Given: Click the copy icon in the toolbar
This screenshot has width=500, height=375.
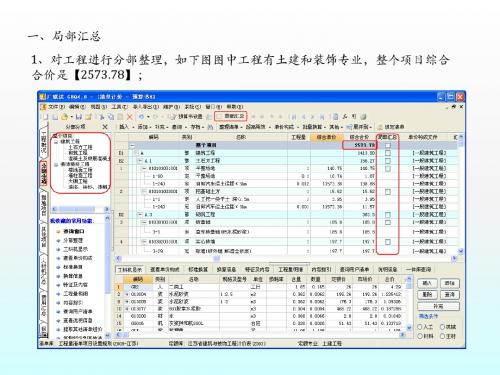Looking at the screenshot, I should coord(111,117).
